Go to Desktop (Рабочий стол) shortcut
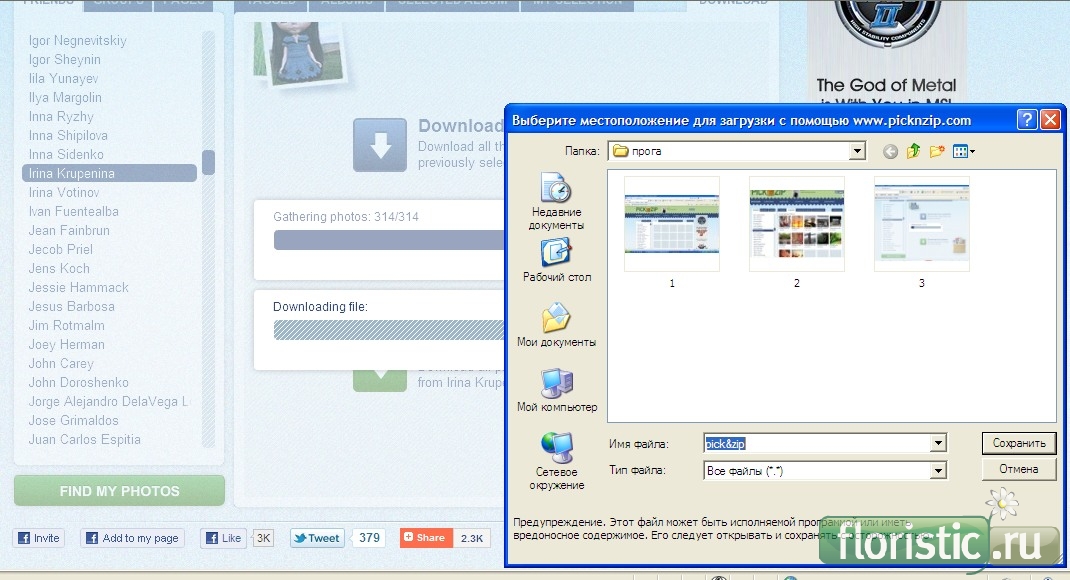Image resolution: width=1070 pixels, height=580 pixels. 556,260
